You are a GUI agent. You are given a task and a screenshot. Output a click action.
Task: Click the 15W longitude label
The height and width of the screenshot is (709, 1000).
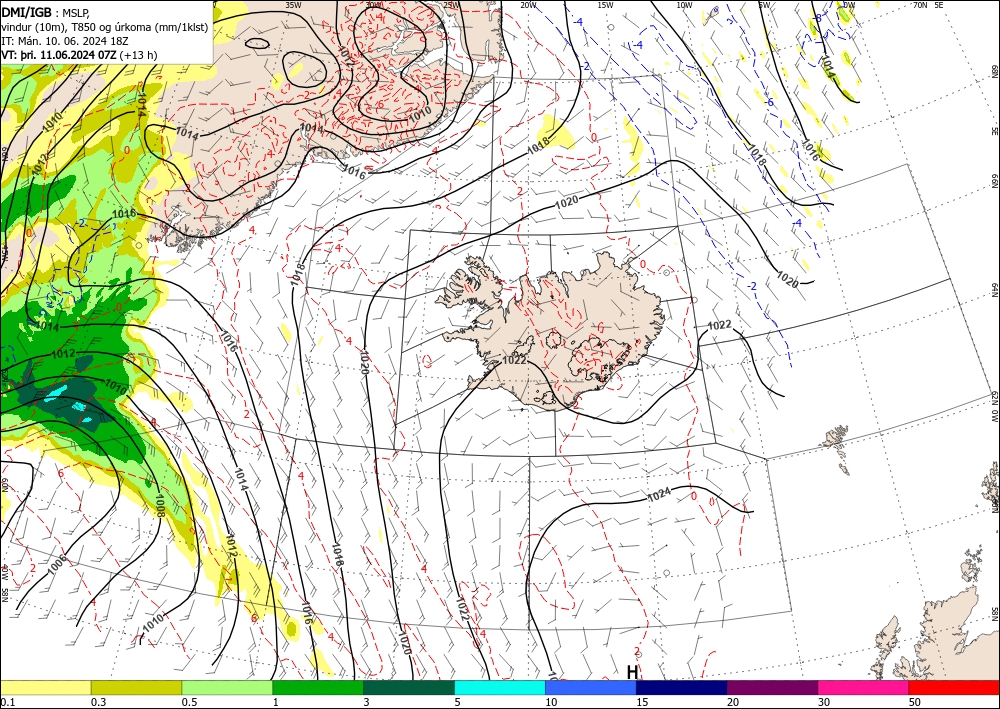point(605,5)
